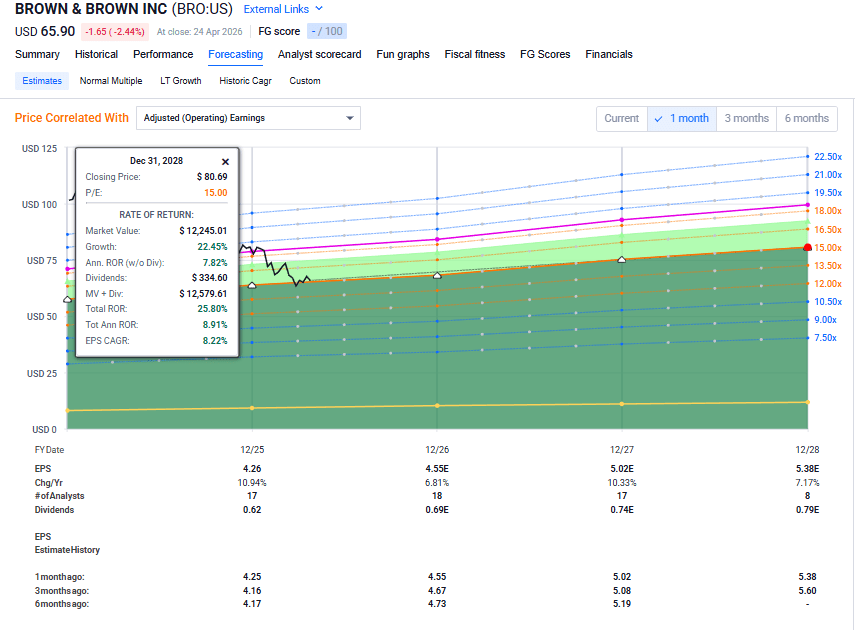Viewport: 855px width, 630px height.
Task: Close the Dec 31, 2028 tooltip popup
Action: coord(225,161)
